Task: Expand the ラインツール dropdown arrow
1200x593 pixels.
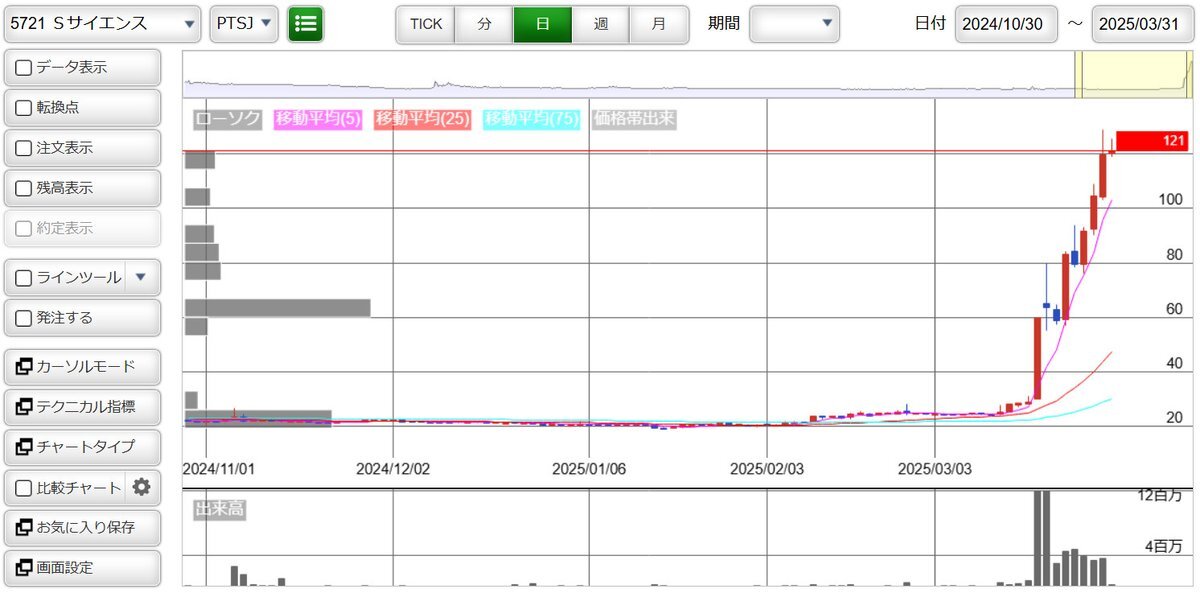Action: tap(140, 277)
